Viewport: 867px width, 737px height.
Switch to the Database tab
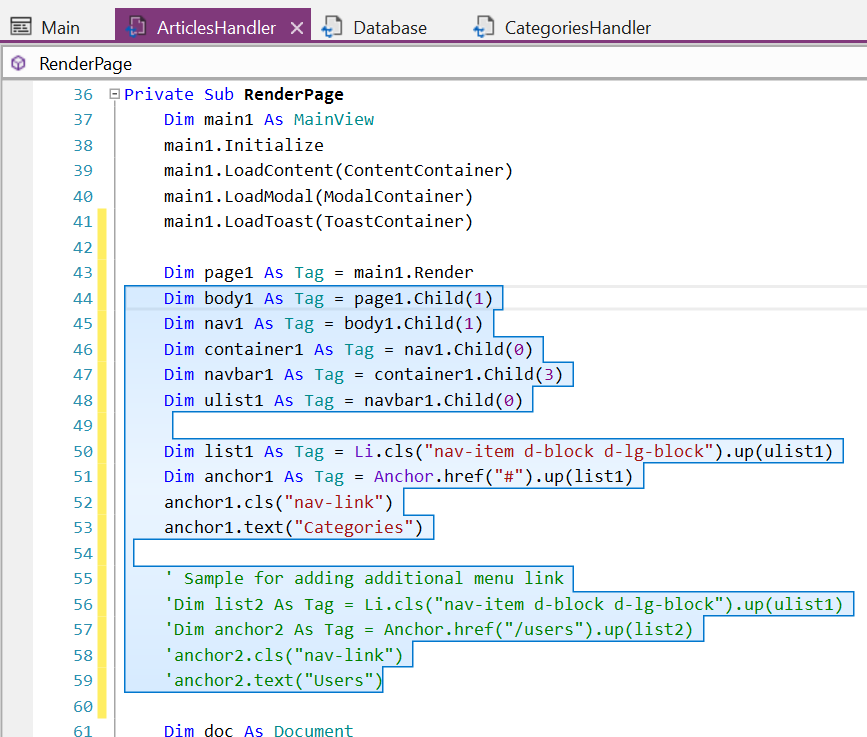tap(389, 28)
